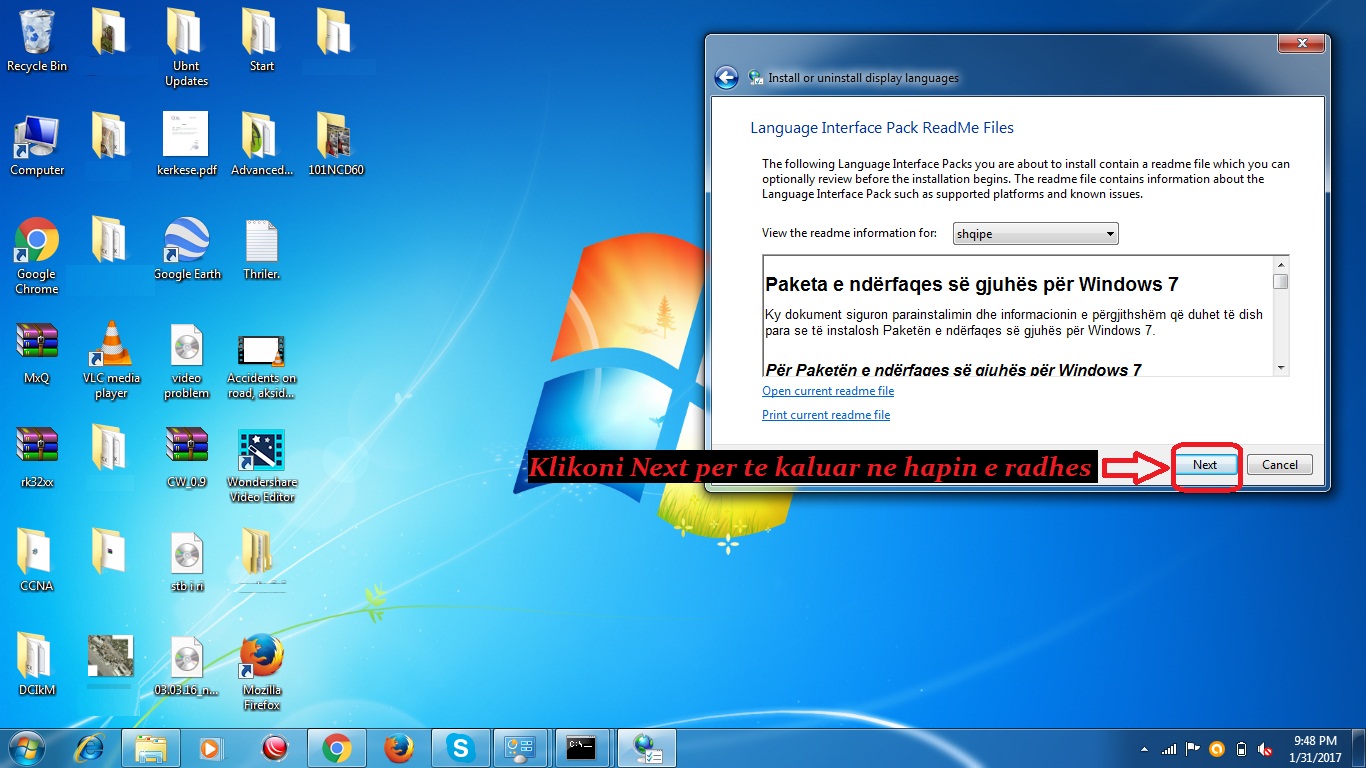Open Windows Explorer from the taskbar
The height and width of the screenshot is (768, 1366).
click(x=151, y=748)
